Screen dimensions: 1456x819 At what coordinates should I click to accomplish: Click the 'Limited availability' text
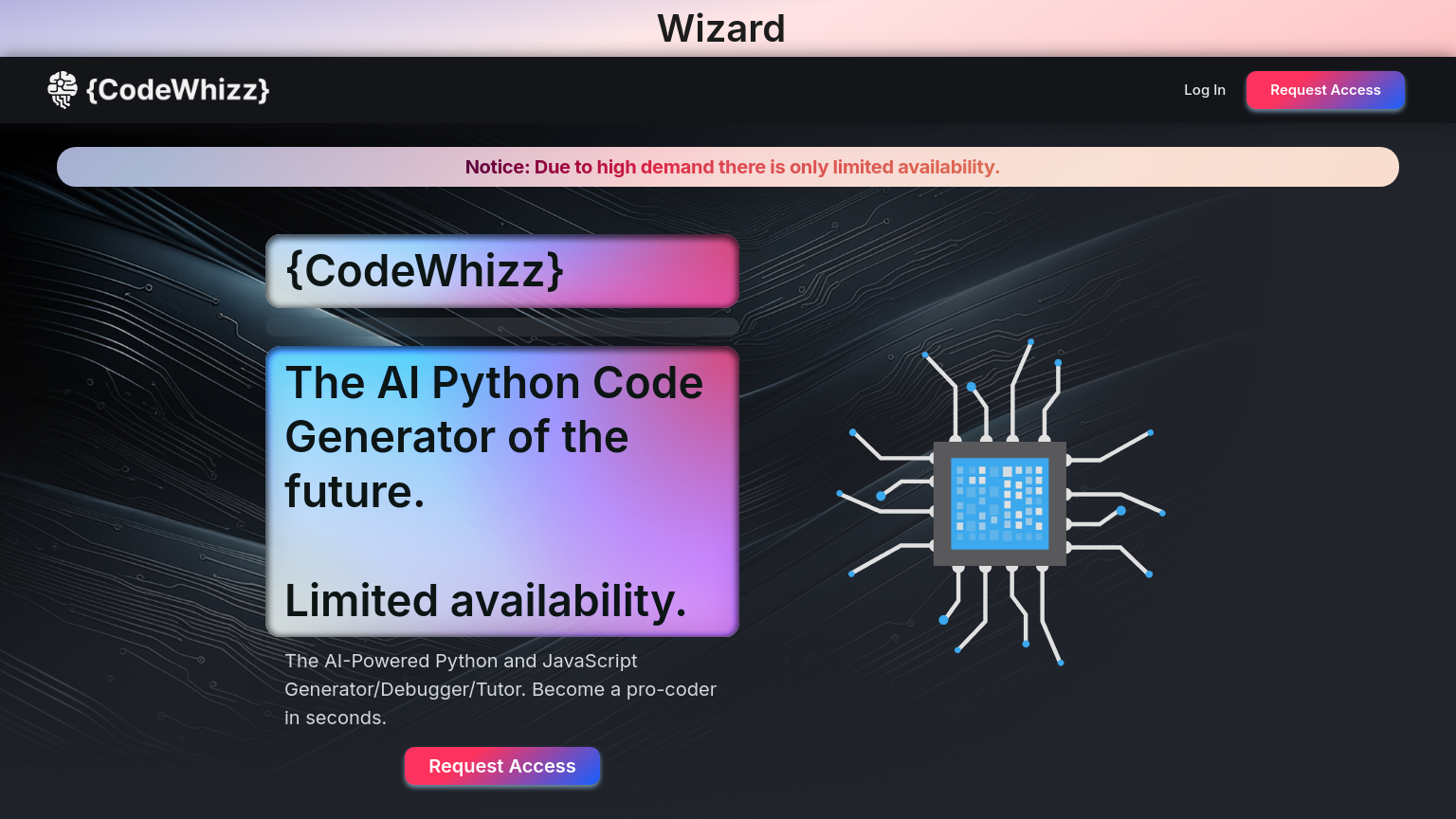486,600
